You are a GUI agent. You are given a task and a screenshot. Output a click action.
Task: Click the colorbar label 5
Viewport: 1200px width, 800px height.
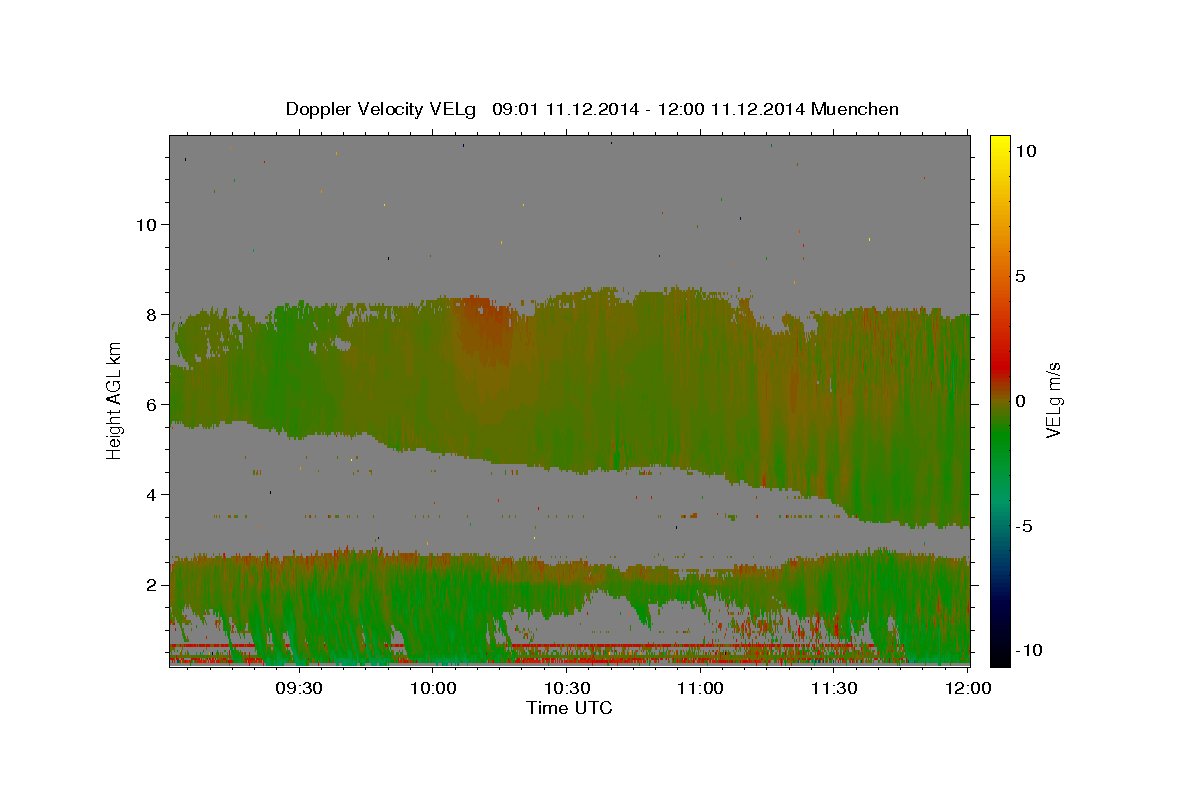[x=1021, y=276]
